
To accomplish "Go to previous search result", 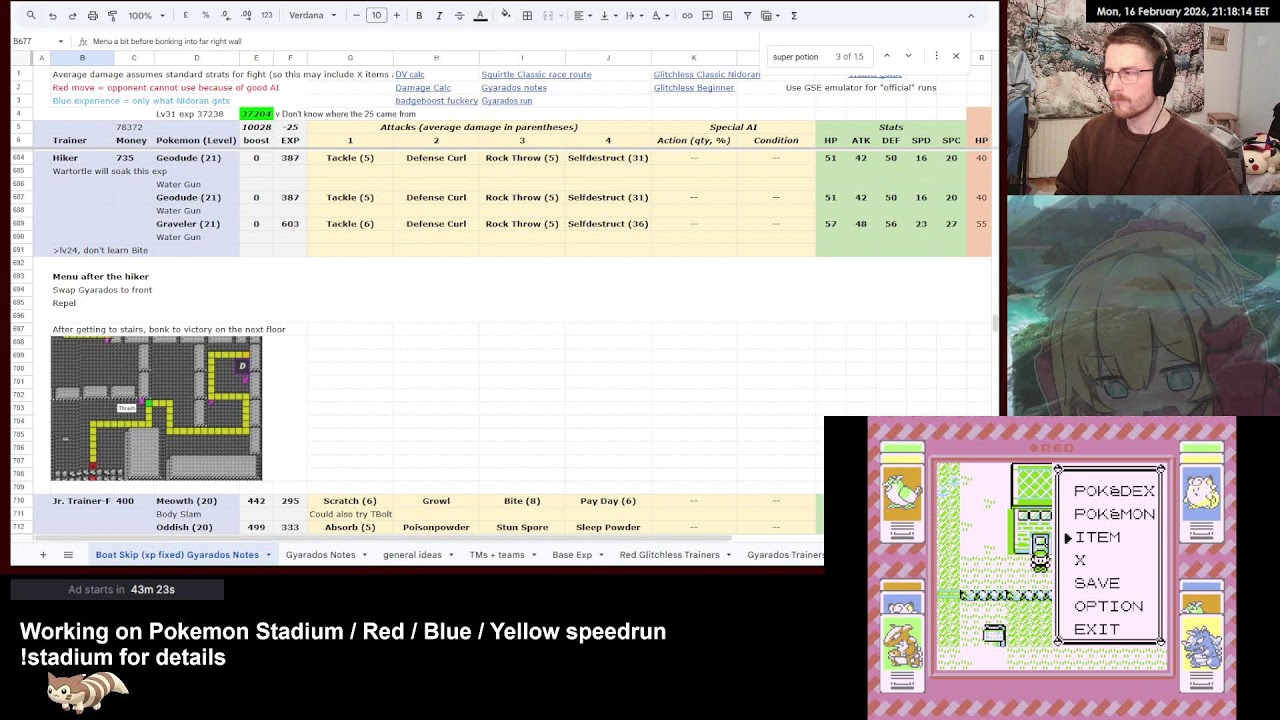I will pyautogui.click(x=887, y=56).
